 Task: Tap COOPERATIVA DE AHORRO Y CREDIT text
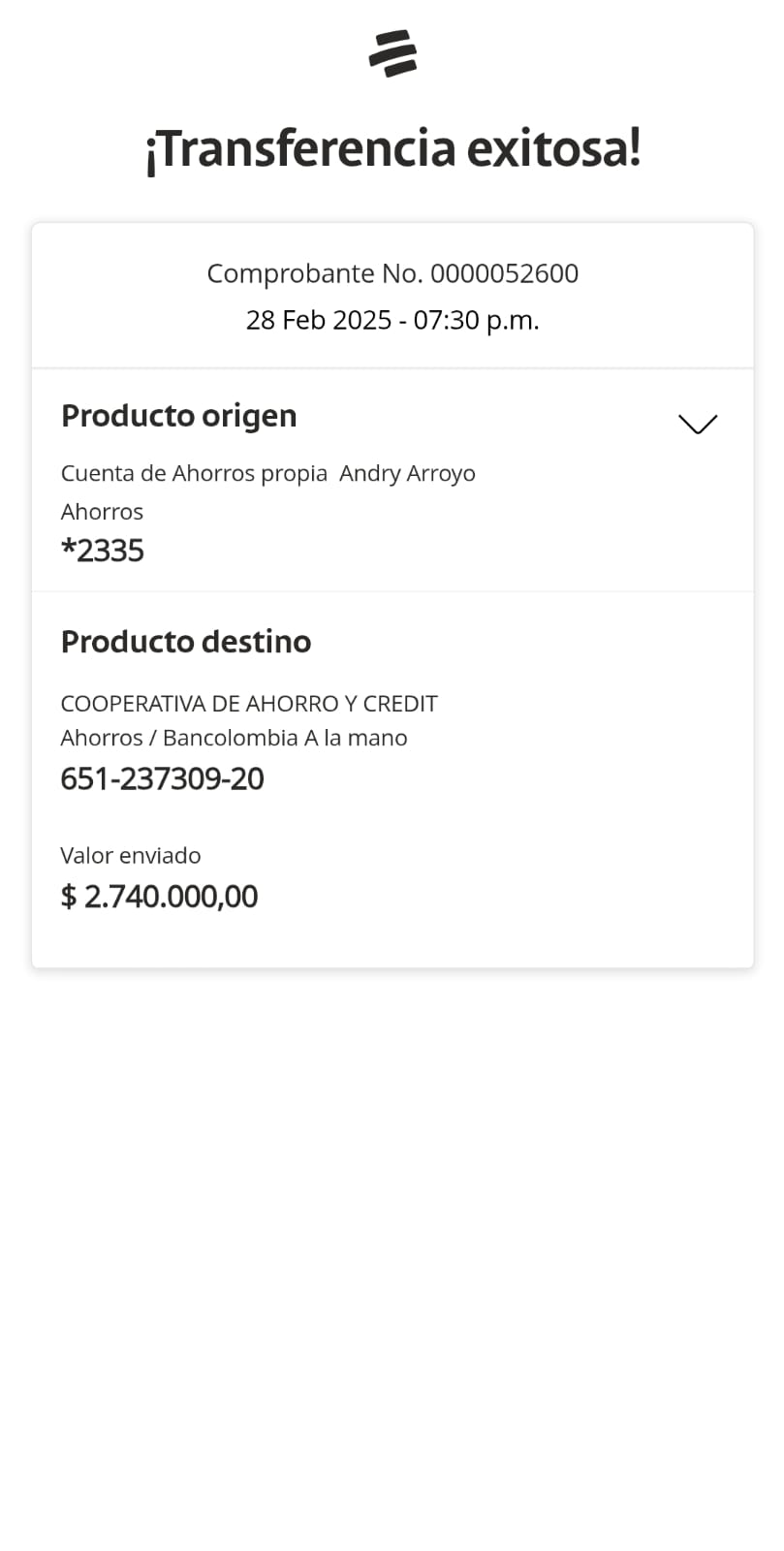(x=249, y=703)
